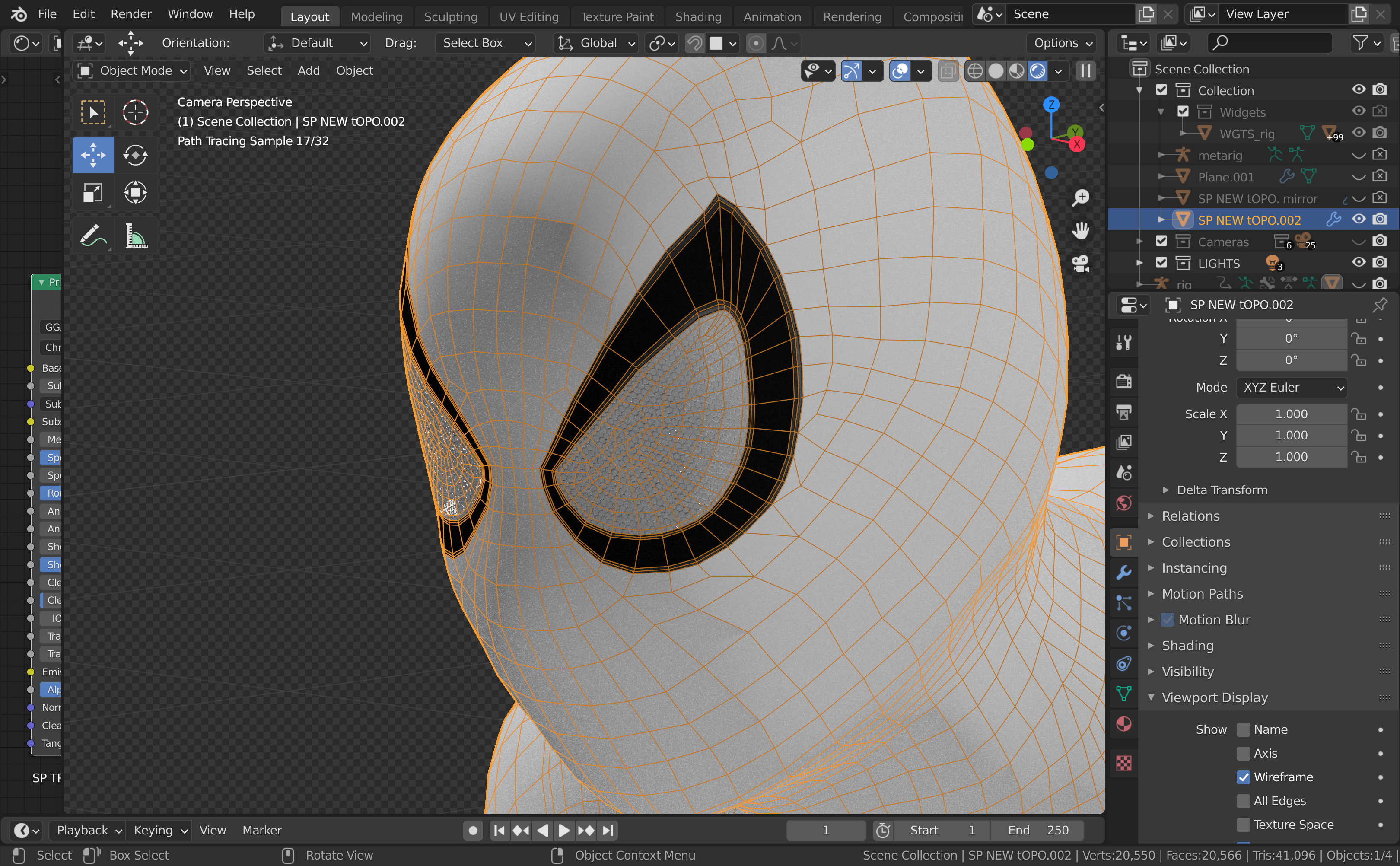Image resolution: width=1400 pixels, height=866 pixels.
Task: Enable the All Edges checkbox
Action: [1243, 801]
